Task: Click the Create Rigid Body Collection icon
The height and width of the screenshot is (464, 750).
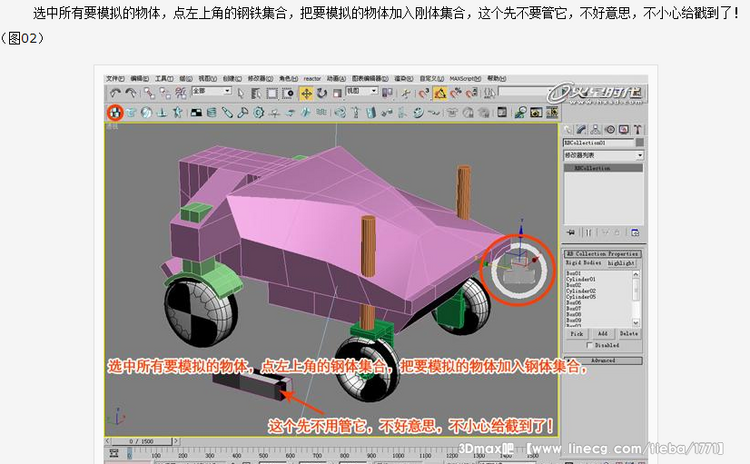Action: [115, 113]
